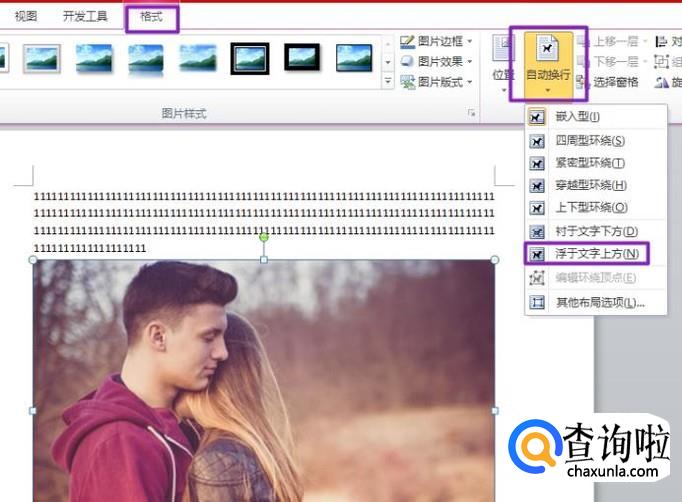Click the rotate objects icon
The image size is (682, 502).
(662, 82)
